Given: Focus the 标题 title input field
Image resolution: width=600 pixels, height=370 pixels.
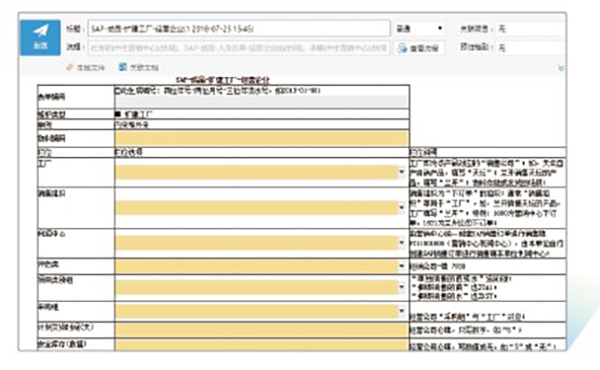Looking at the screenshot, I should pyautogui.click(x=239, y=29).
